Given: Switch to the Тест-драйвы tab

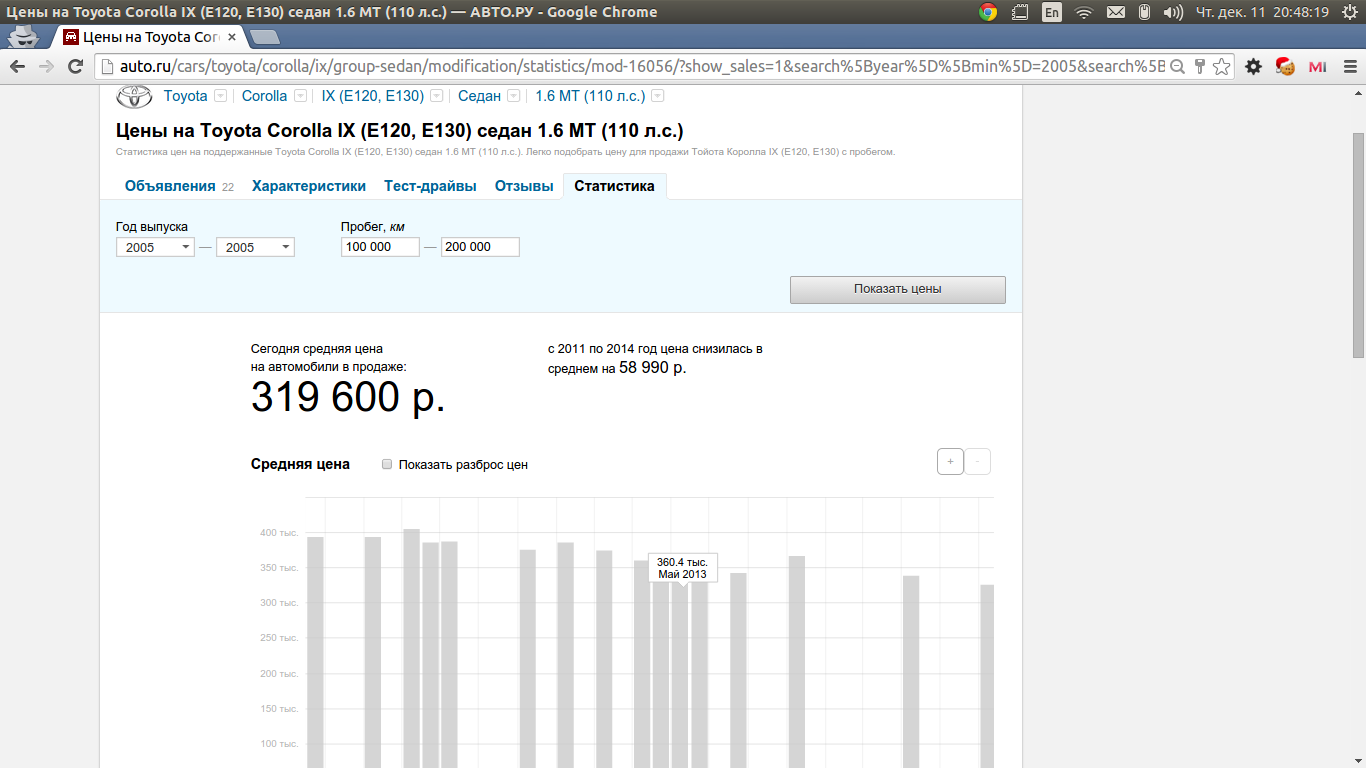Looking at the screenshot, I should [430, 186].
